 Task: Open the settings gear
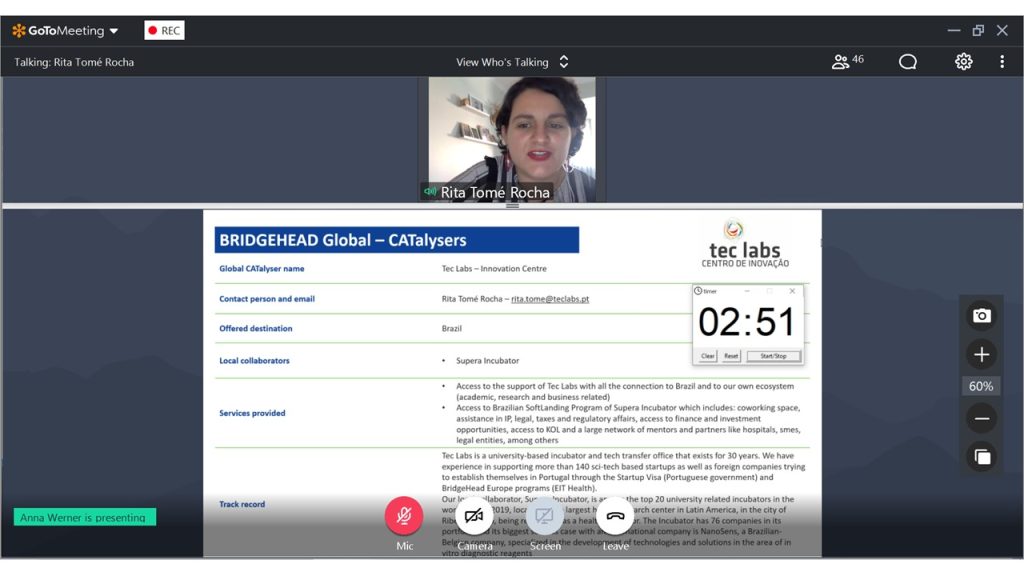click(x=963, y=61)
